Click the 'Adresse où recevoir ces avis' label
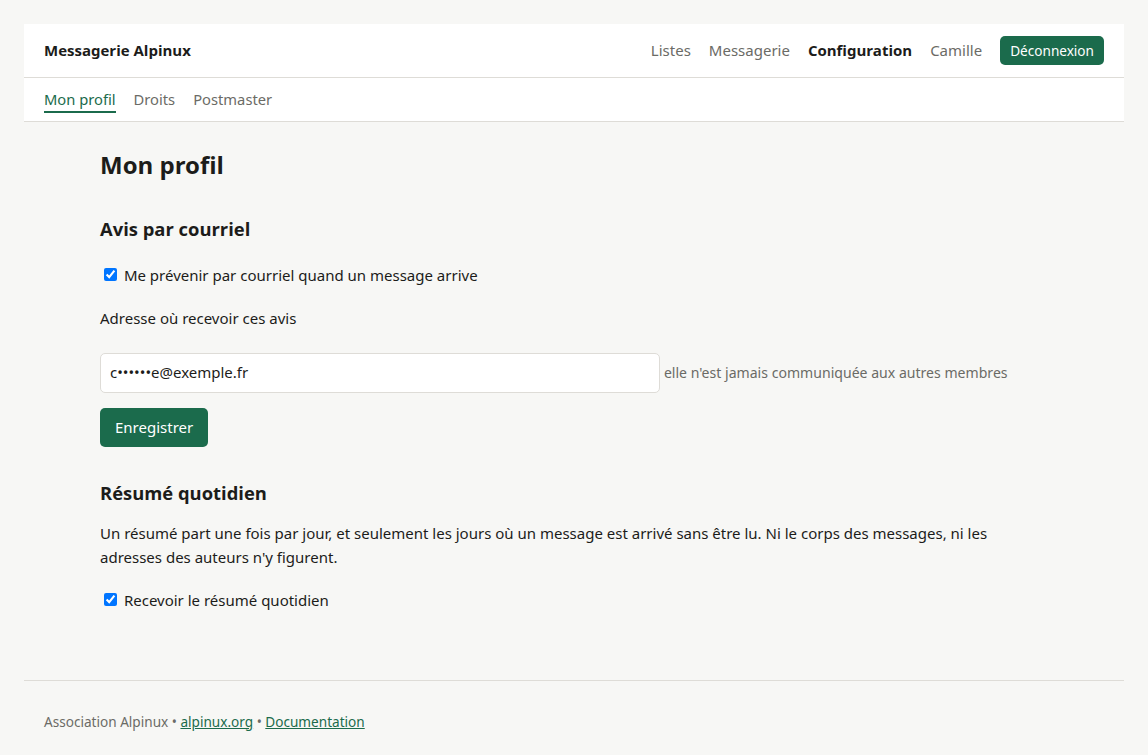The width and height of the screenshot is (1148, 755). pyautogui.click(x=198, y=319)
